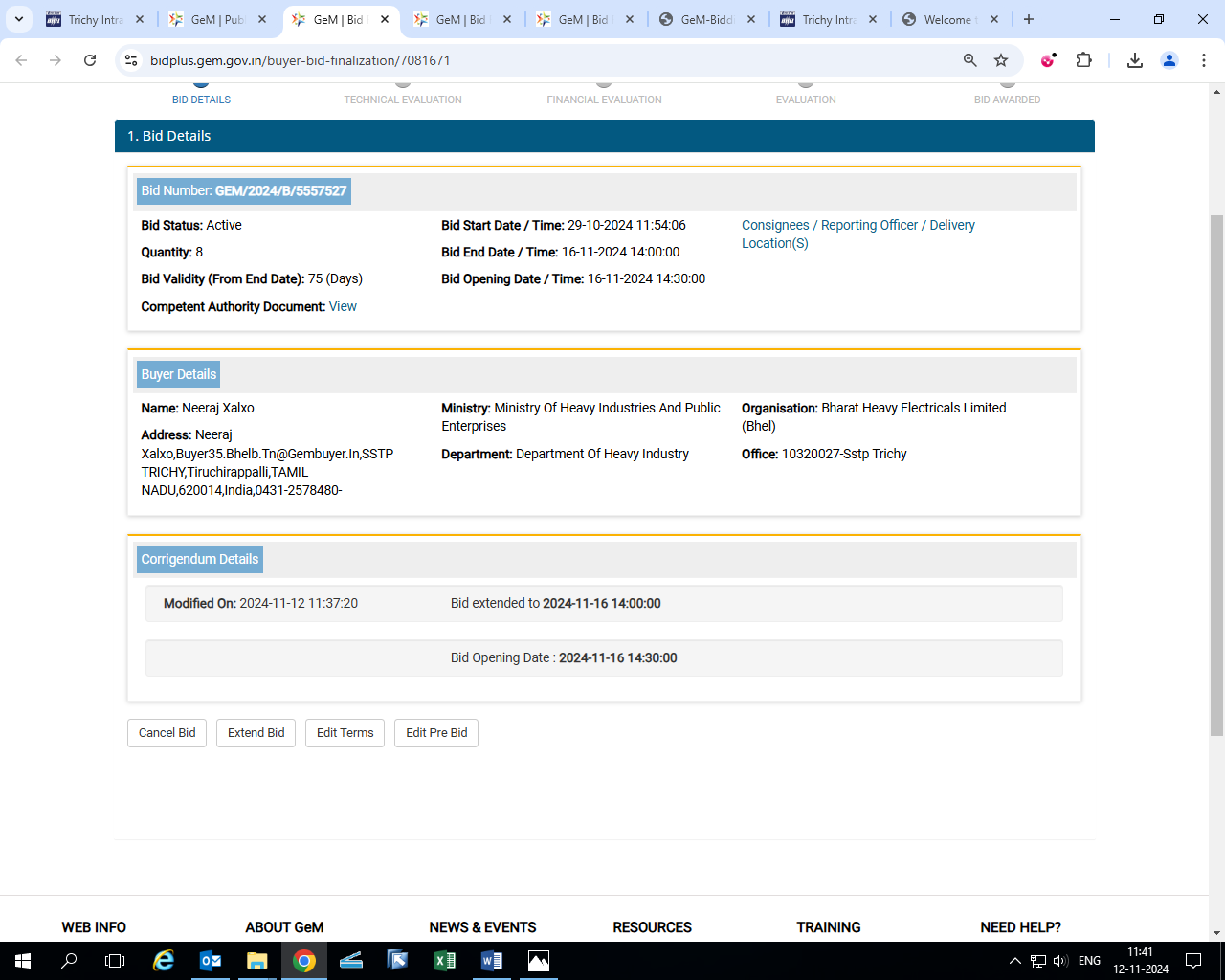Bookmark this page with the star icon
1225x980 pixels.
(1001, 60)
